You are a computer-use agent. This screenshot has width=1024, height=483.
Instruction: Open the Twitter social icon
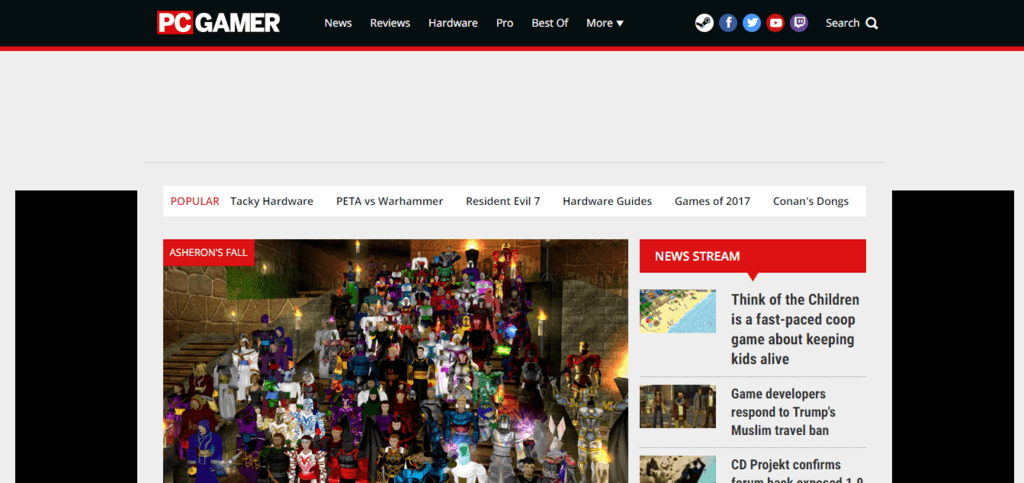click(x=751, y=23)
